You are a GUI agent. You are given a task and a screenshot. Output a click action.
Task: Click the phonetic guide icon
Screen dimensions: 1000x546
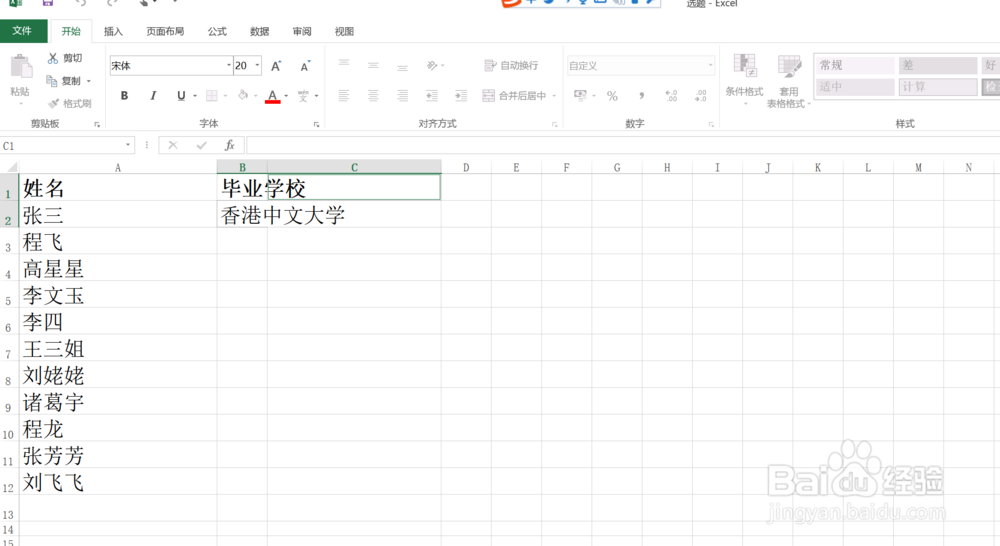303,96
